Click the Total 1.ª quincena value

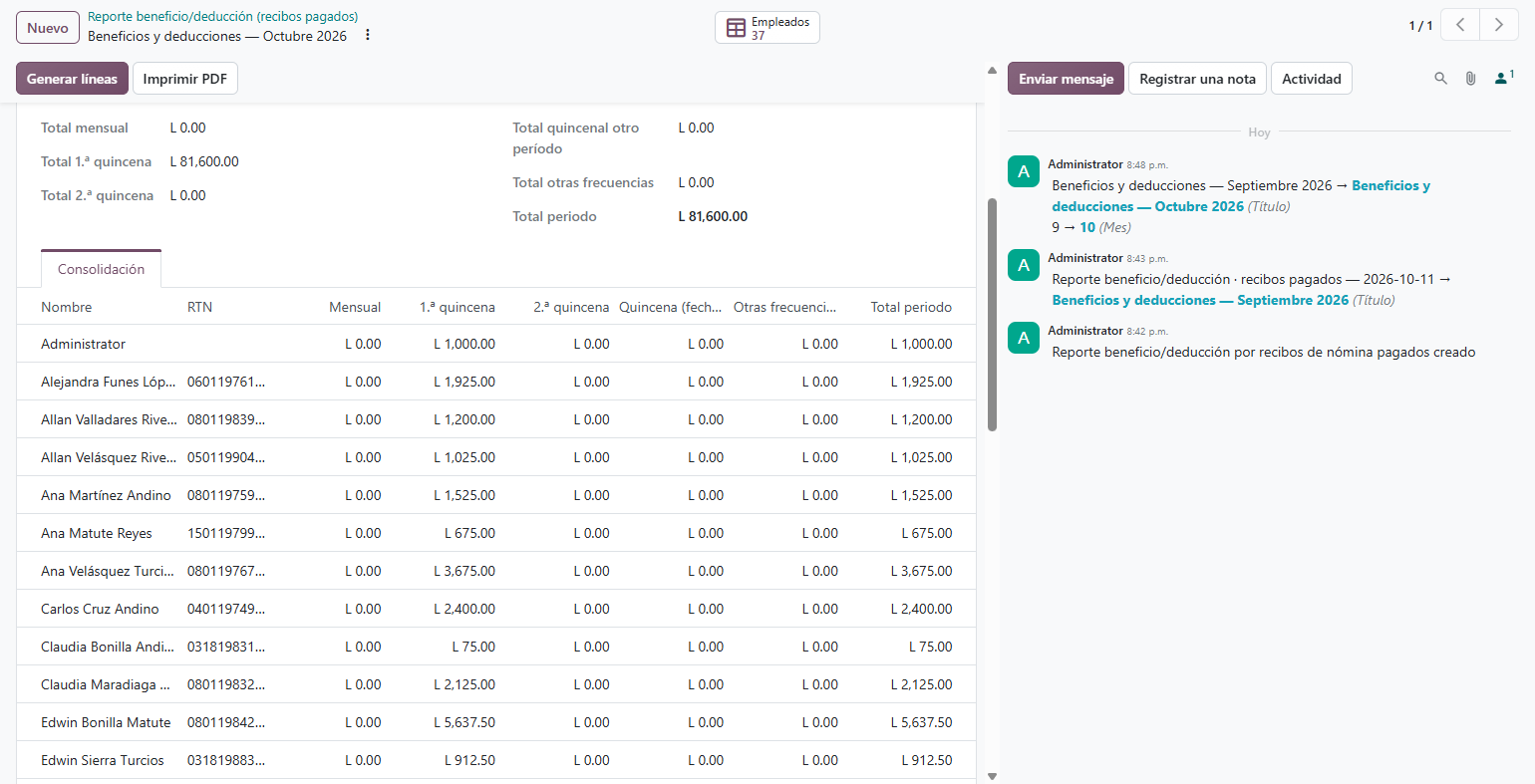click(x=204, y=161)
